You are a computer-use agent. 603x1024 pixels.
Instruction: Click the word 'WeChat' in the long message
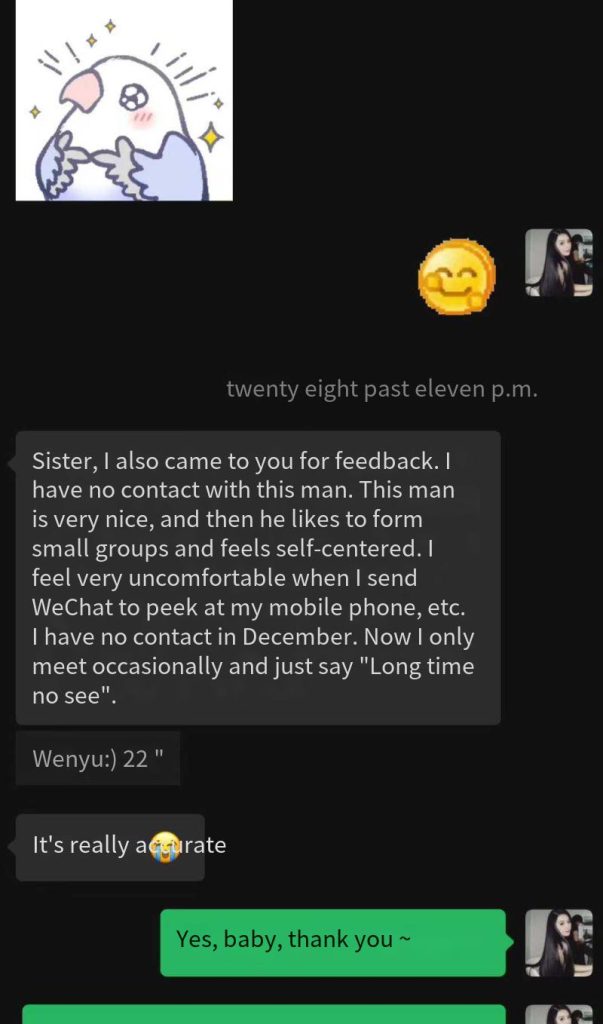click(74, 607)
